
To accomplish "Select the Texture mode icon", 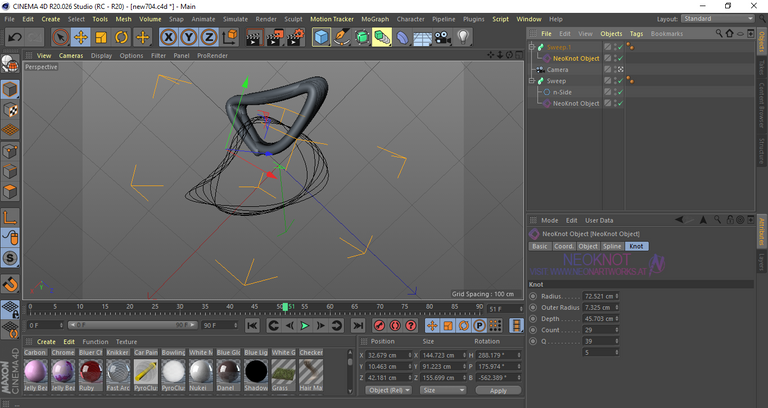I will [x=10, y=110].
